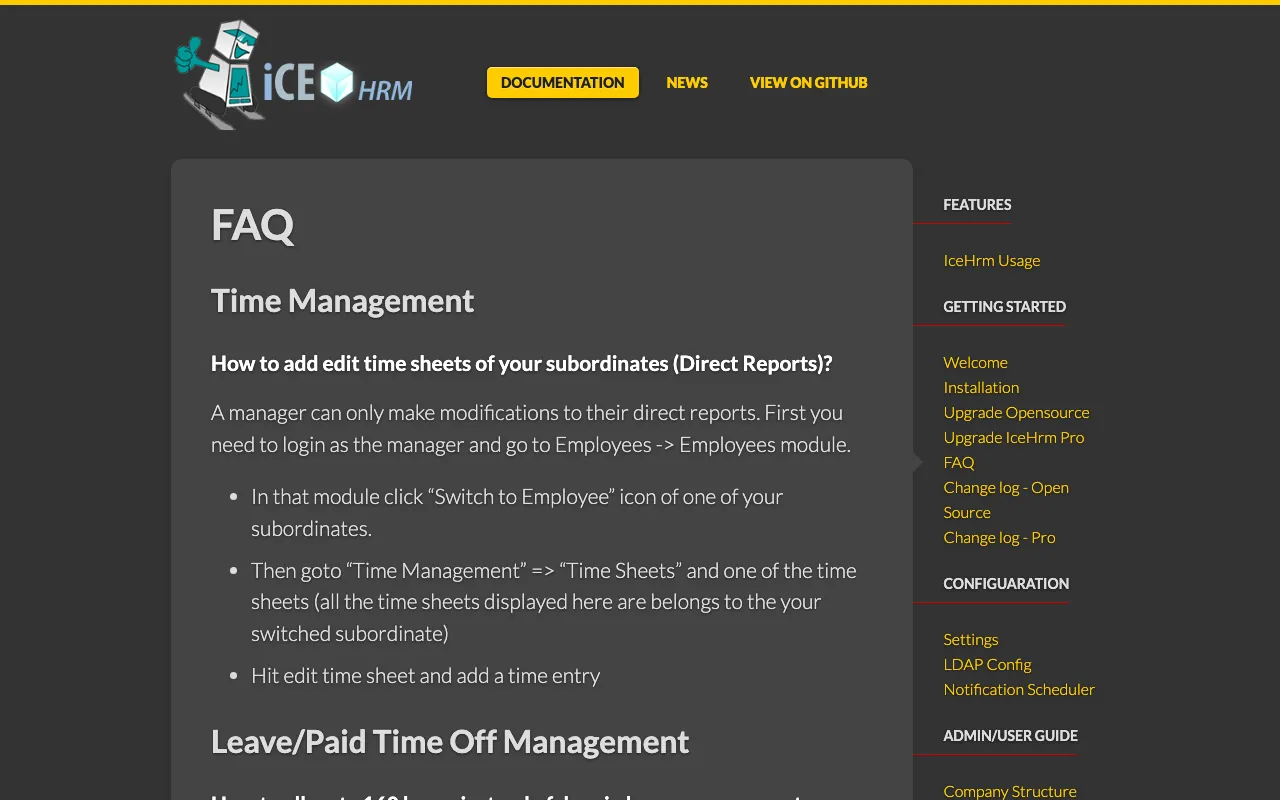Click the "A manager can only make modifications" paragraph
Viewport: 1280px width, 800px height.
click(531, 429)
